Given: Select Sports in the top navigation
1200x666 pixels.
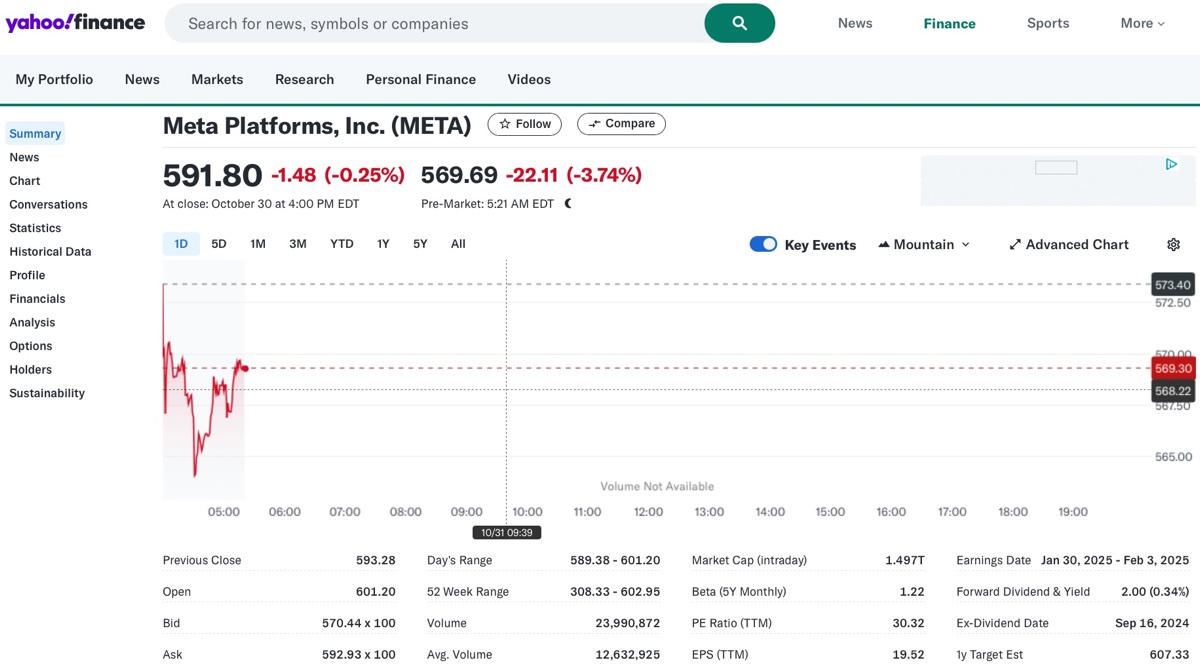Looking at the screenshot, I should [1048, 22].
